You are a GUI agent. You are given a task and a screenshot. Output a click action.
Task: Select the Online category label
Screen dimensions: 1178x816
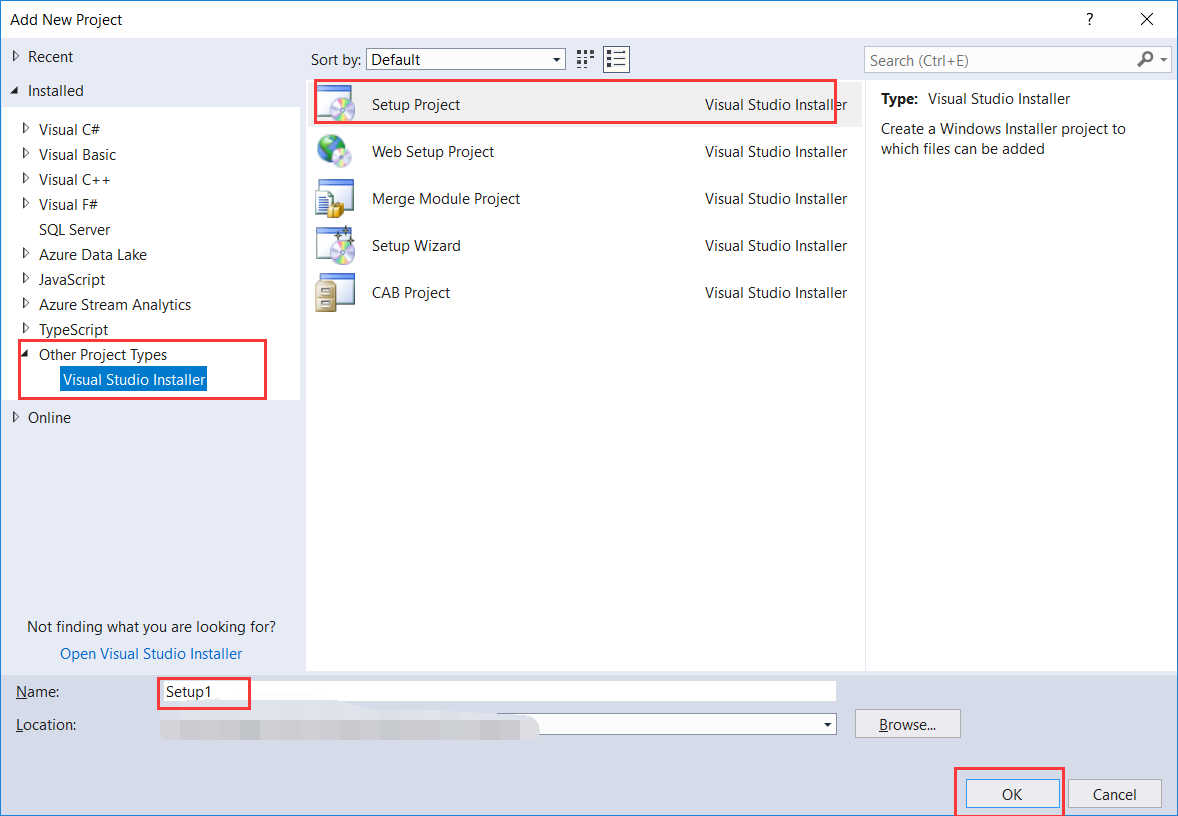click(50, 417)
